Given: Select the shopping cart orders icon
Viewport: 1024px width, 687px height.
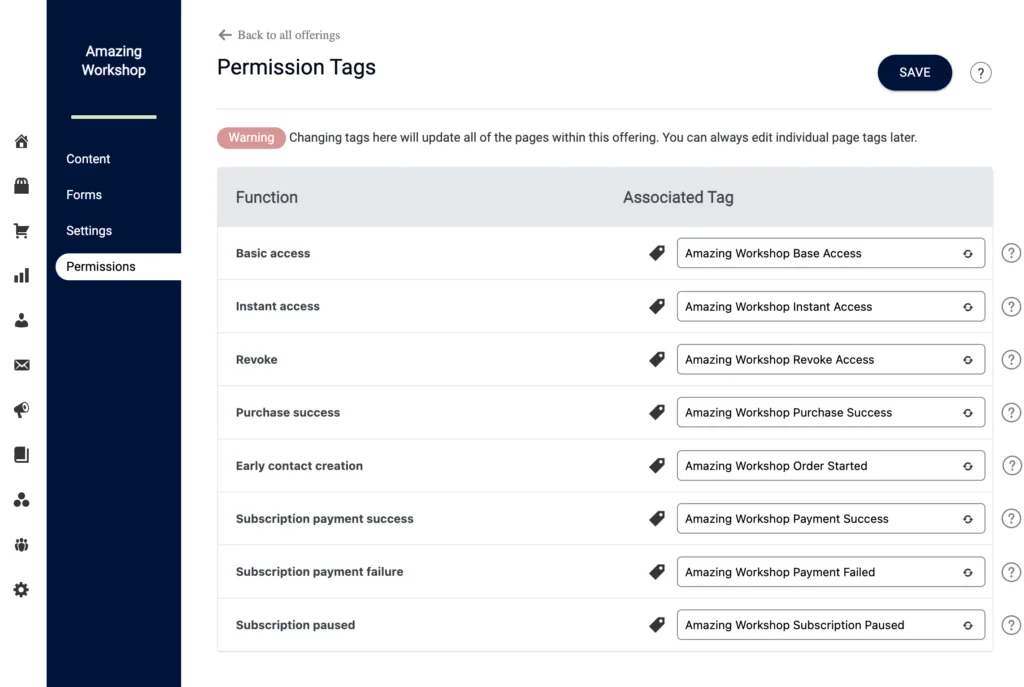Looking at the screenshot, I should [x=21, y=230].
